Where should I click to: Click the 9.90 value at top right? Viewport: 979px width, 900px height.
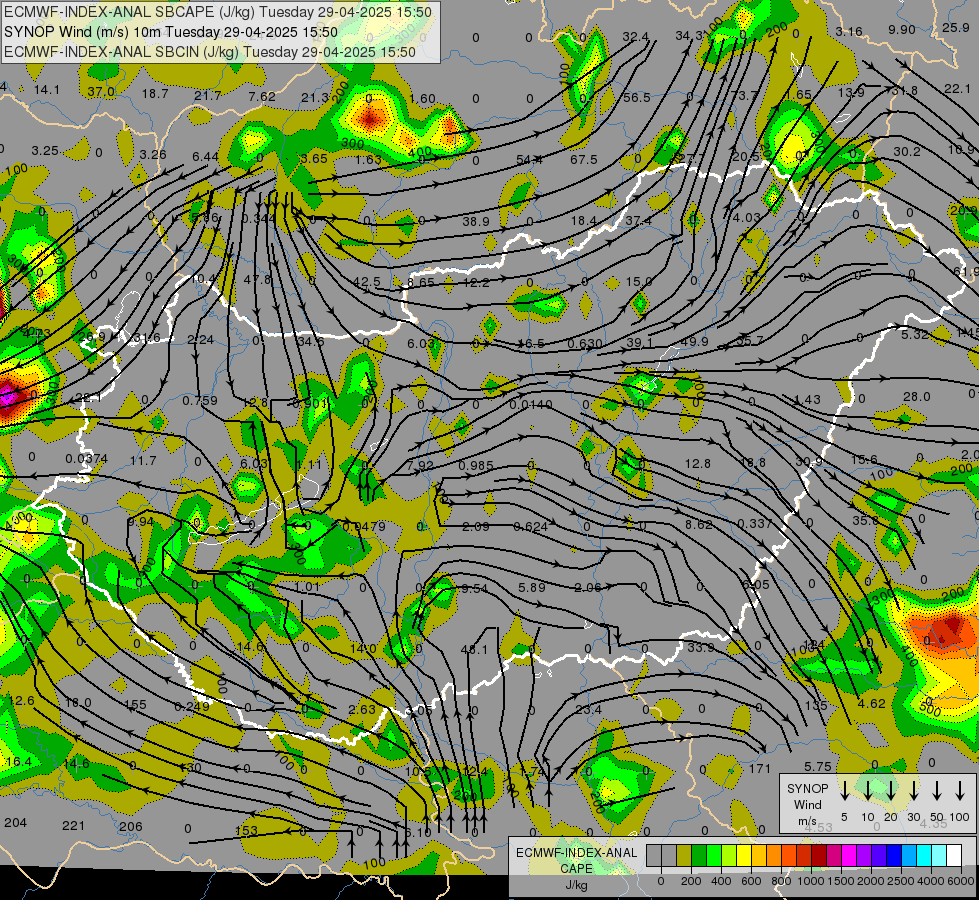coord(902,29)
